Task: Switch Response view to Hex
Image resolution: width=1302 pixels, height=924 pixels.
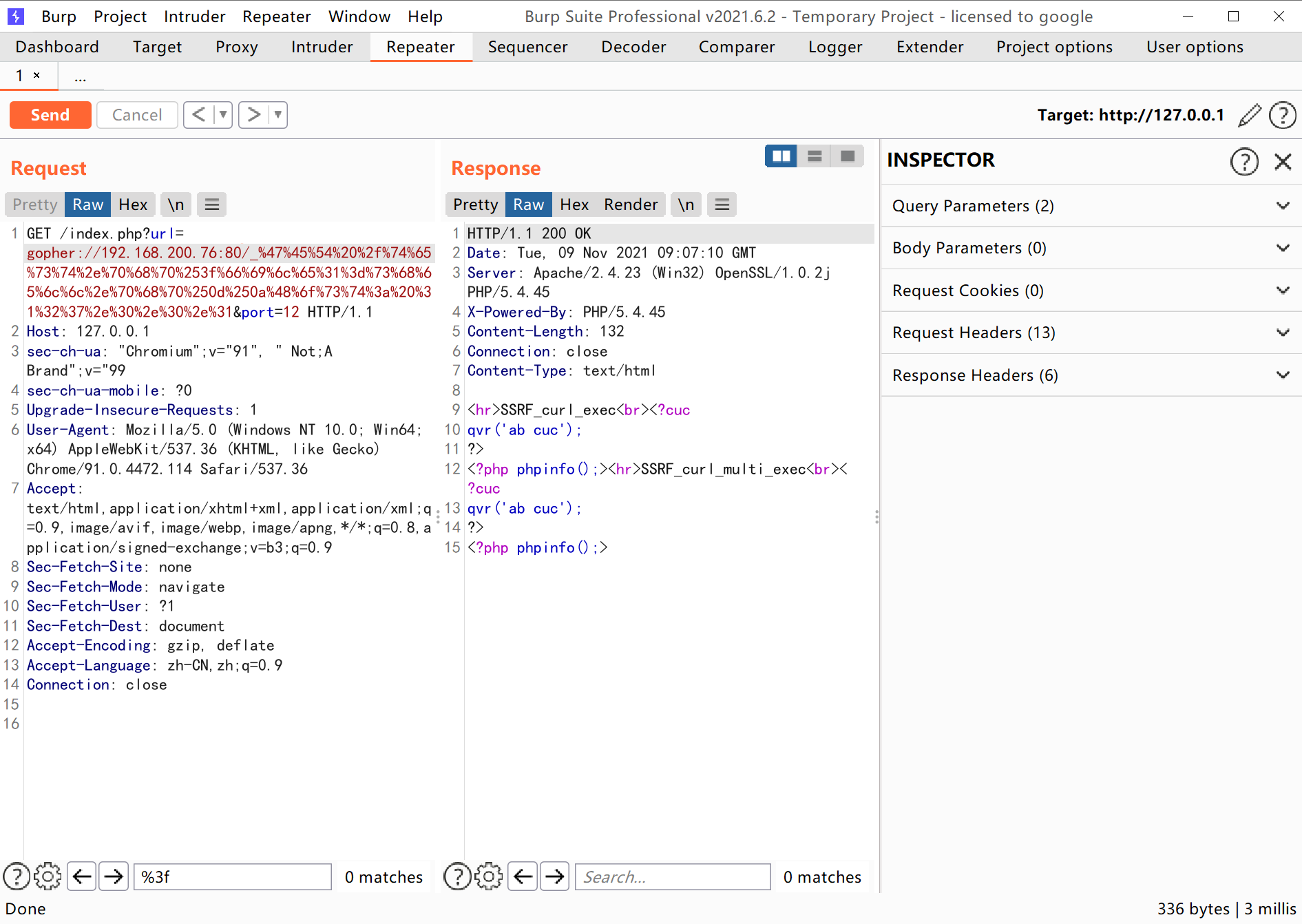Action: coord(574,204)
